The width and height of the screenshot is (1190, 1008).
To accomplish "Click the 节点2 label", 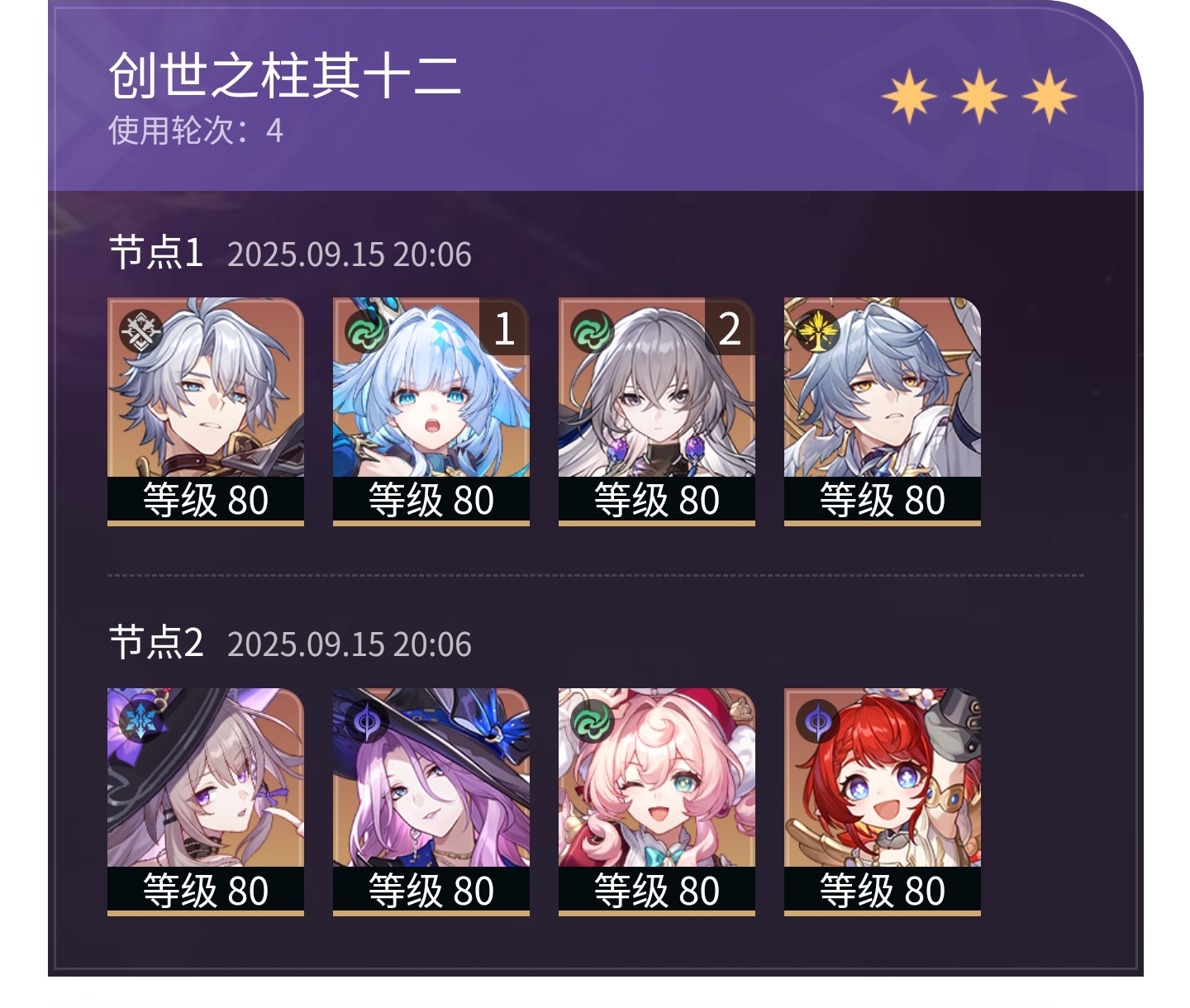I will 156,642.
